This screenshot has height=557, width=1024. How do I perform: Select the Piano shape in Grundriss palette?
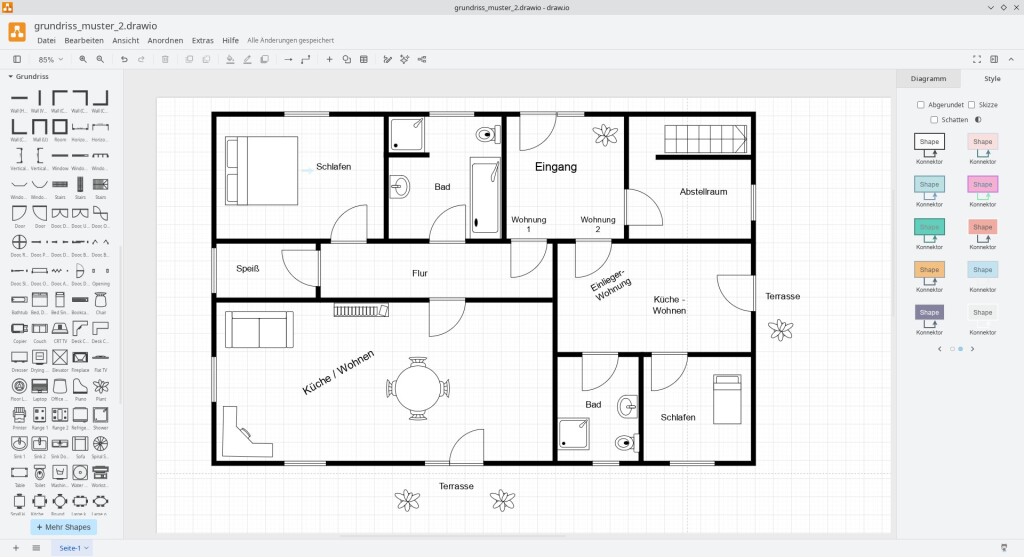80,387
